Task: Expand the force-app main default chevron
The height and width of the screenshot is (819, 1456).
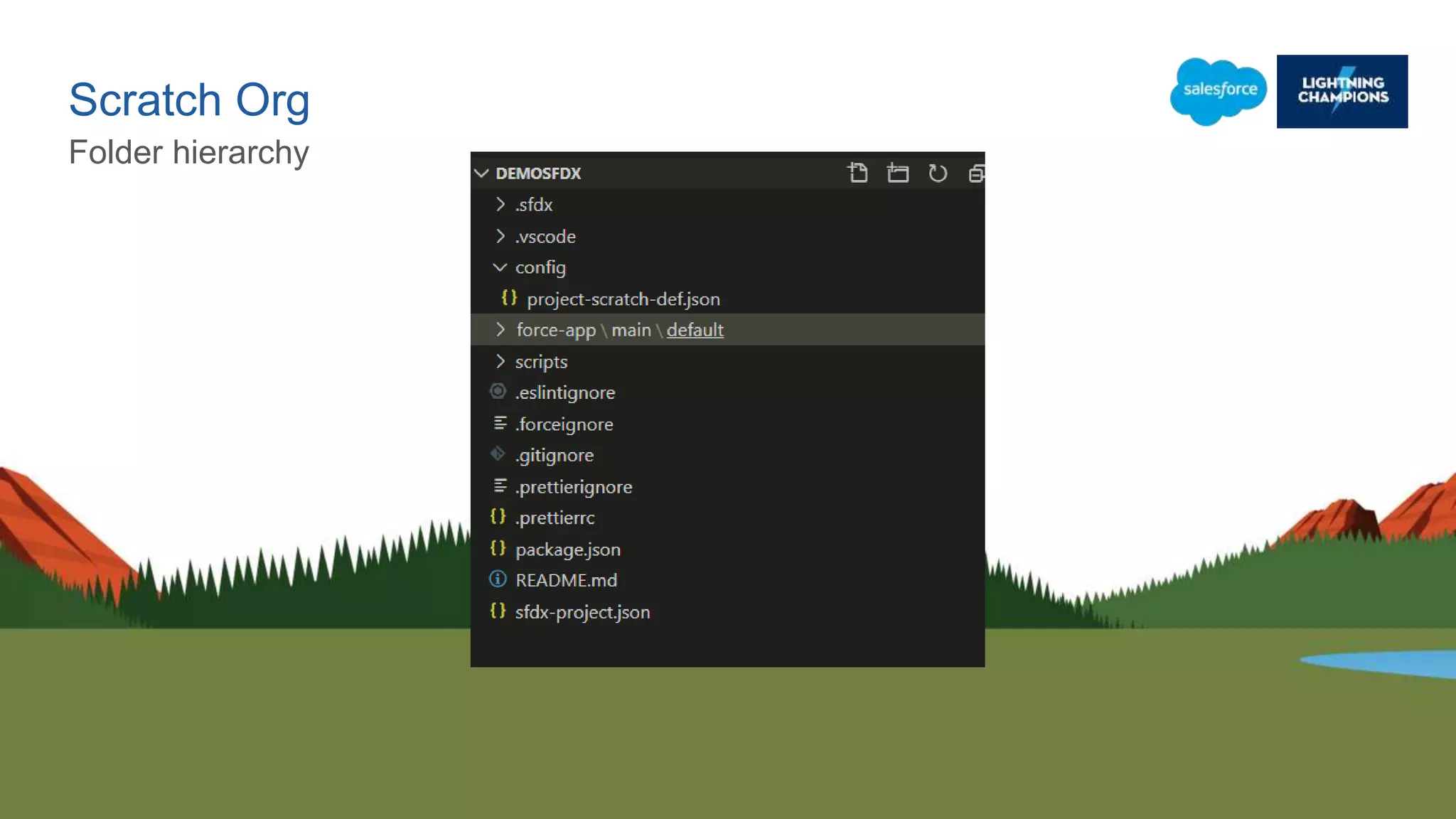Action: tap(500, 330)
